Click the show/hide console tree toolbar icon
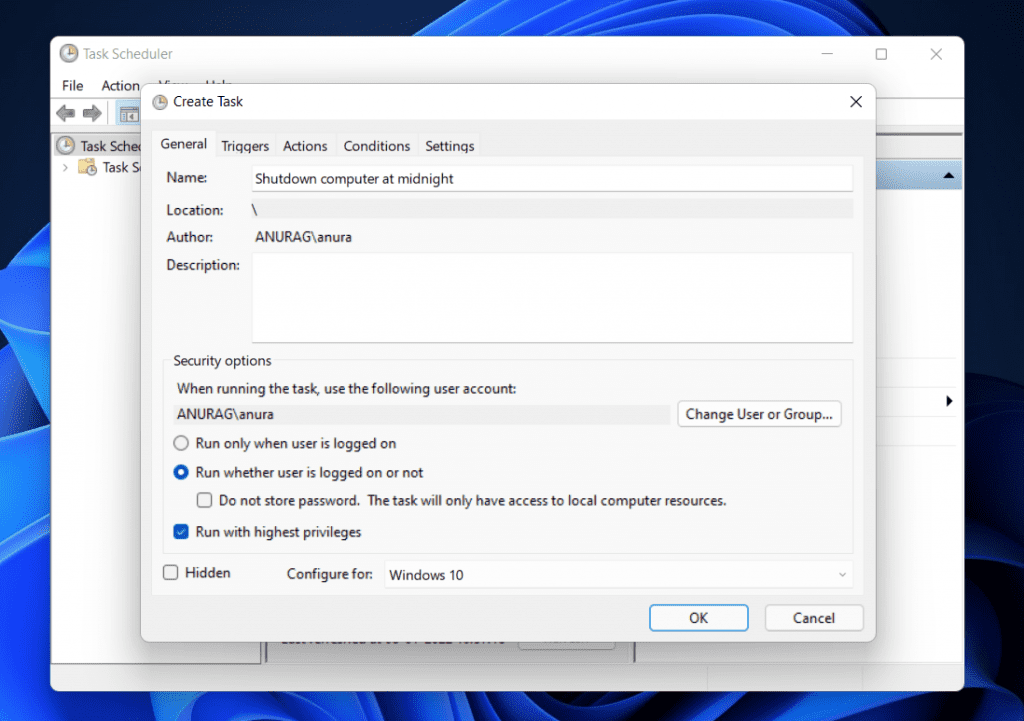Image resolution: width=1024 pixels, height=721 pixels. point(128,112)
